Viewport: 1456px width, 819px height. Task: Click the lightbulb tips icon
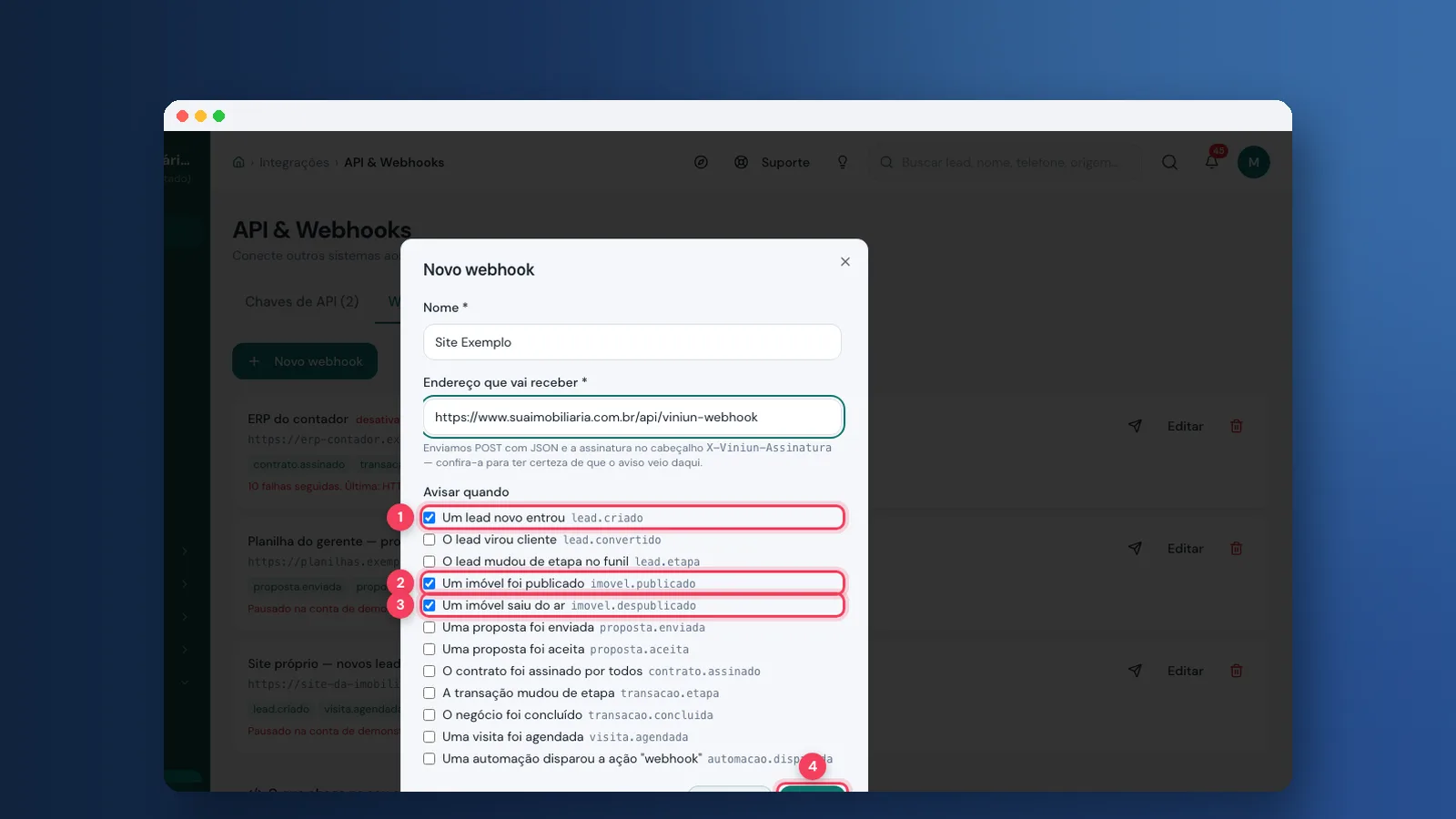[x=843, y=162]
